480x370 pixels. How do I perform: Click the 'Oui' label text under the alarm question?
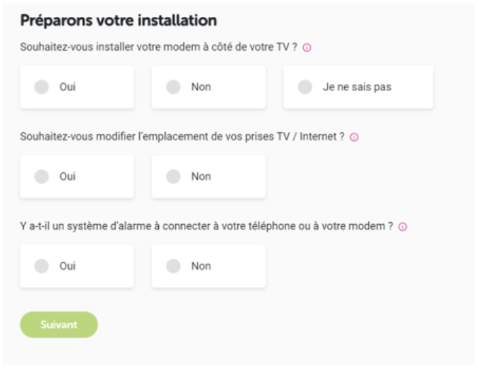68,266
